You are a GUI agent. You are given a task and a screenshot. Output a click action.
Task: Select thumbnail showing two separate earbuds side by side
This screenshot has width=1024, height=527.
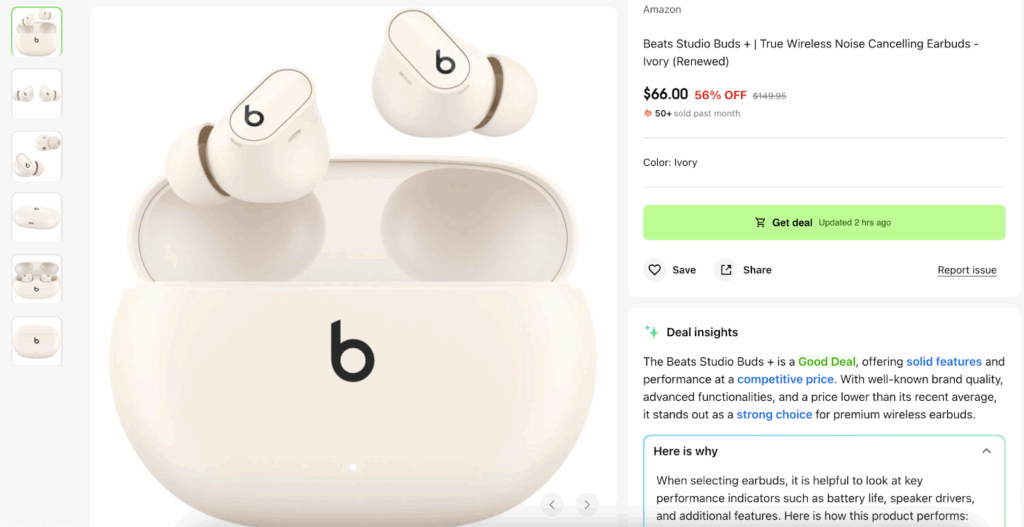click(37, 94)
